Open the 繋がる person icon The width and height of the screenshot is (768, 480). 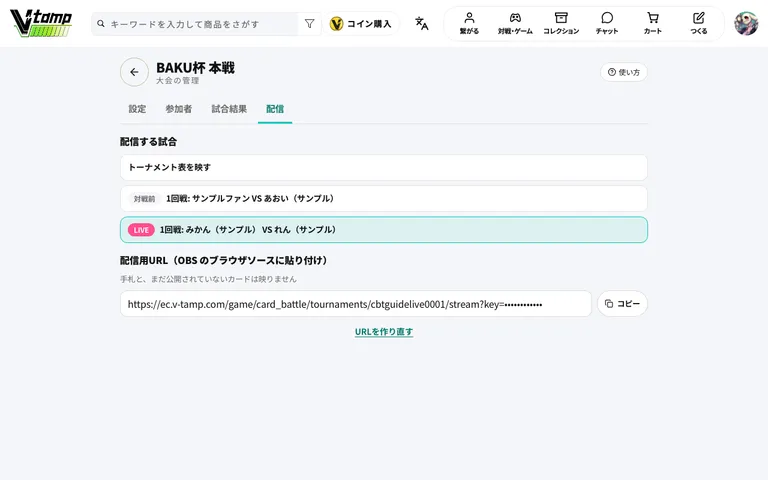(x=469, y=18)
